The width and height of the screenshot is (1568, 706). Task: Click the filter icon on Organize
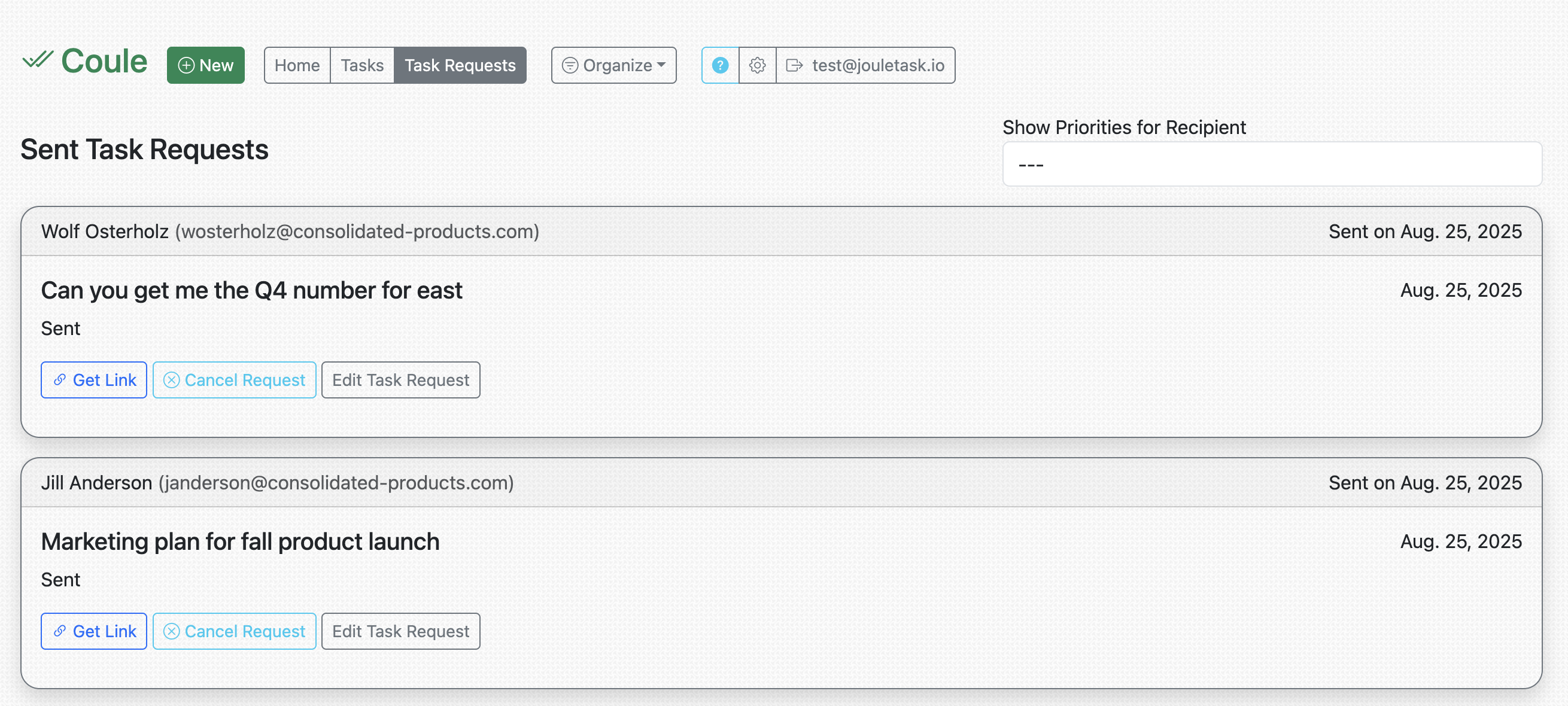[x=569, y=65]
